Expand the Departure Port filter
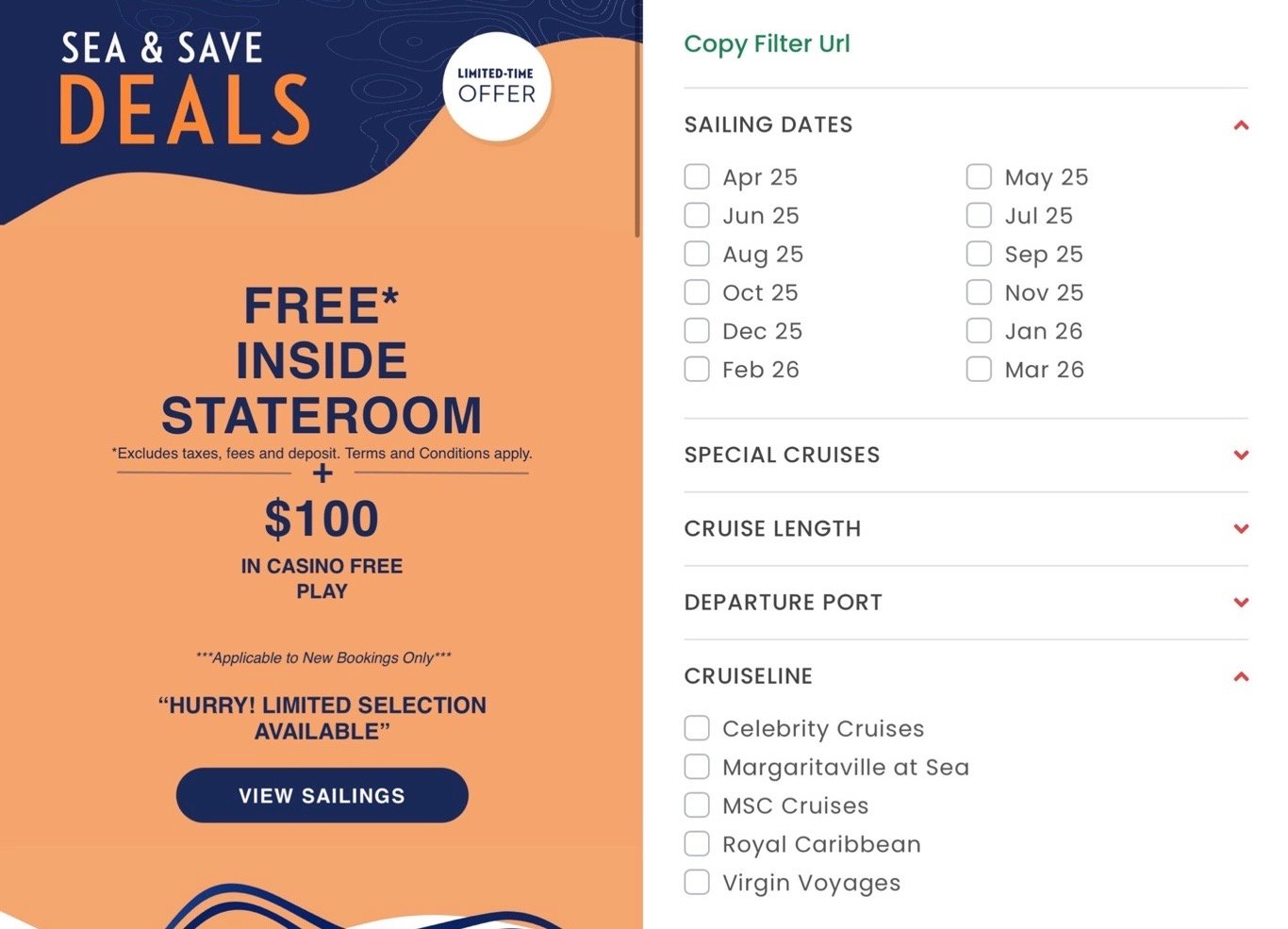Viewport: 1288px width, 929px height. (1241, 602)
